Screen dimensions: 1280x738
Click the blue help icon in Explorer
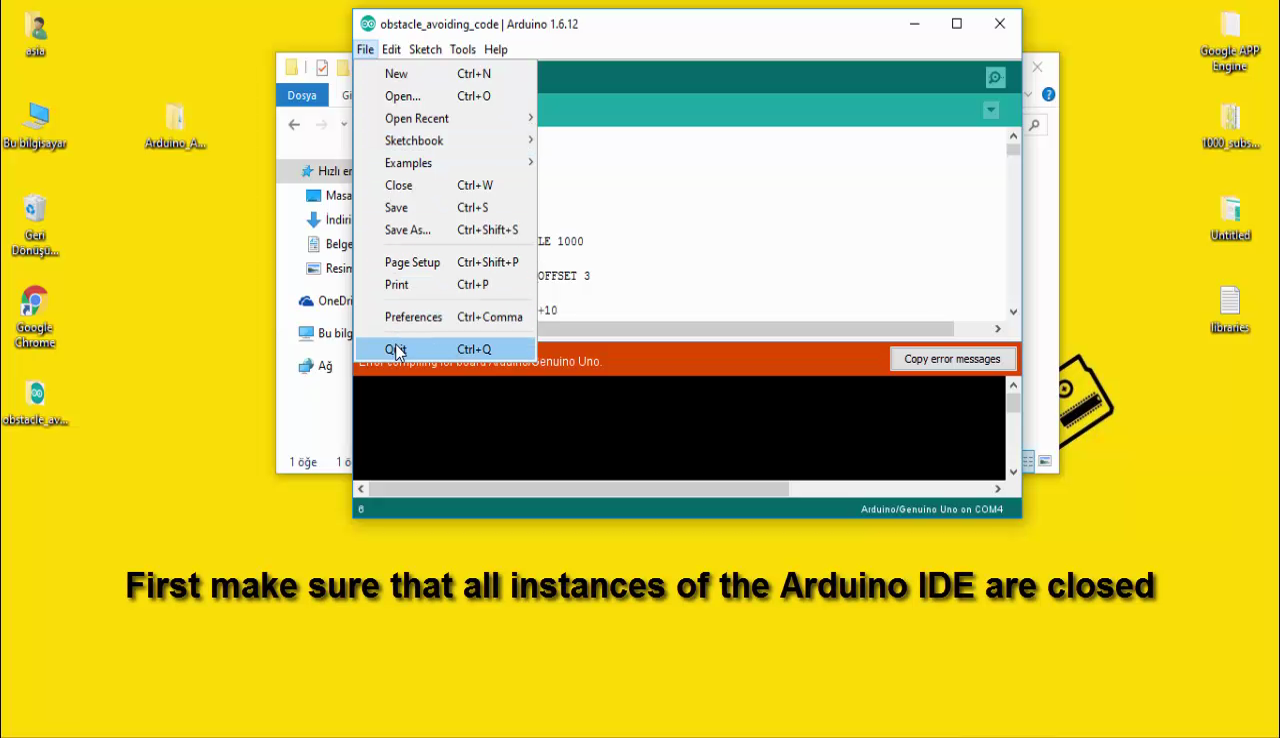(x=1046, y=94)
